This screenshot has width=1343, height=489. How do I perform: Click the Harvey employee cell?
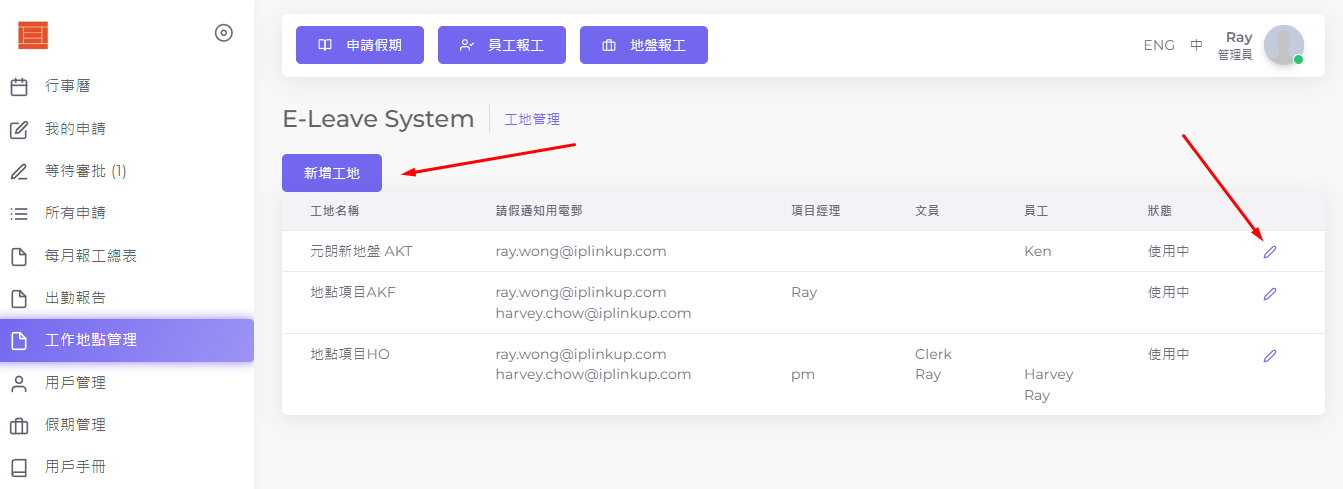tap(1048, 375)
